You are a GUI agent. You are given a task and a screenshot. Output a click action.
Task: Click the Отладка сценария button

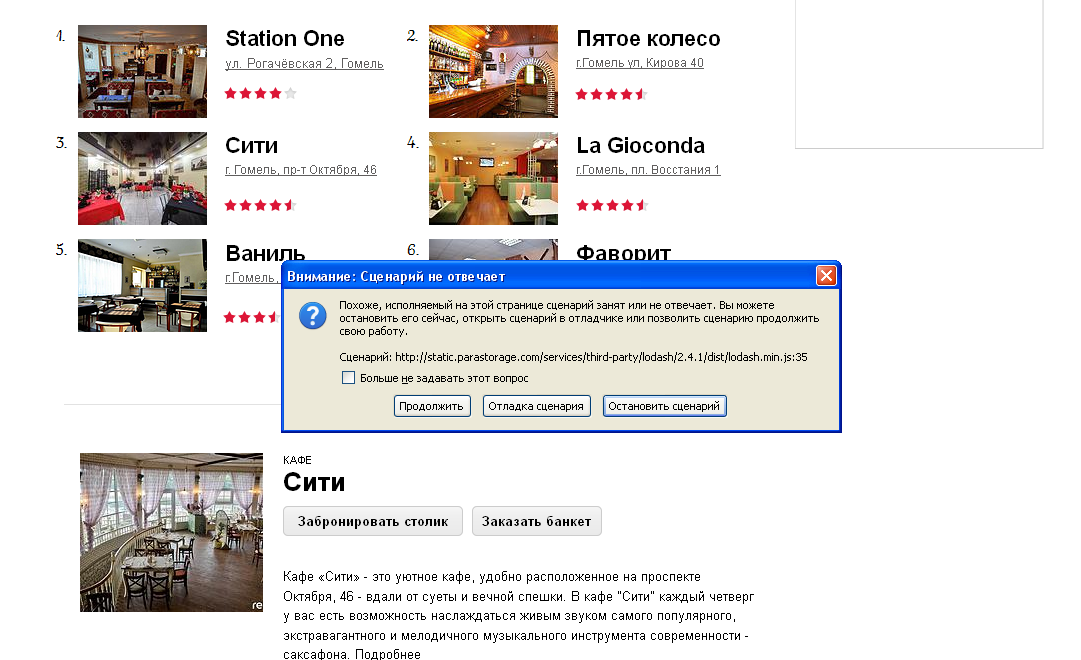tap(536, 406)
